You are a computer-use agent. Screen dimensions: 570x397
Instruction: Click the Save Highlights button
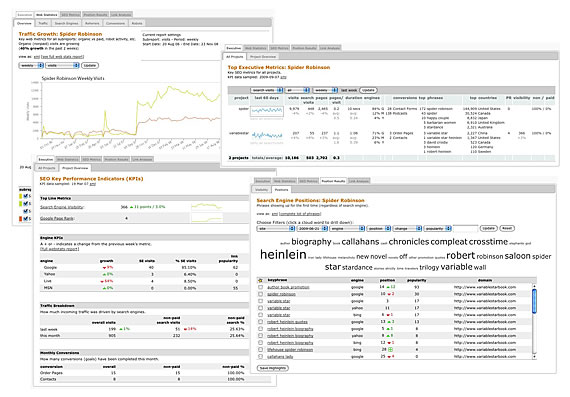click(x=273, y=368)
